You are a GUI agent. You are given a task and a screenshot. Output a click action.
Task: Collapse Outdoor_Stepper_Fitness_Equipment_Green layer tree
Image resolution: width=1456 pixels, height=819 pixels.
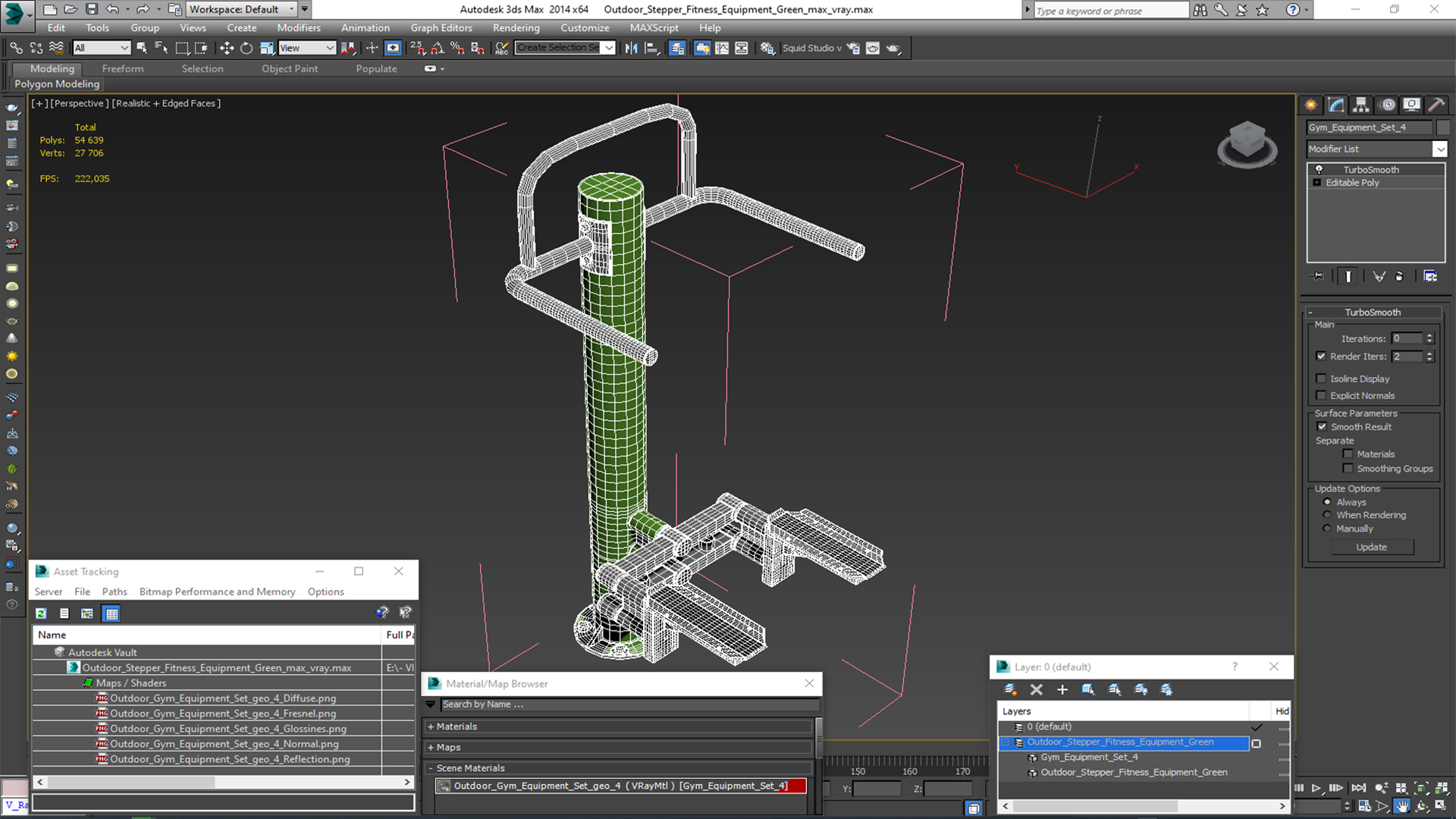(x=1006, y=742)
